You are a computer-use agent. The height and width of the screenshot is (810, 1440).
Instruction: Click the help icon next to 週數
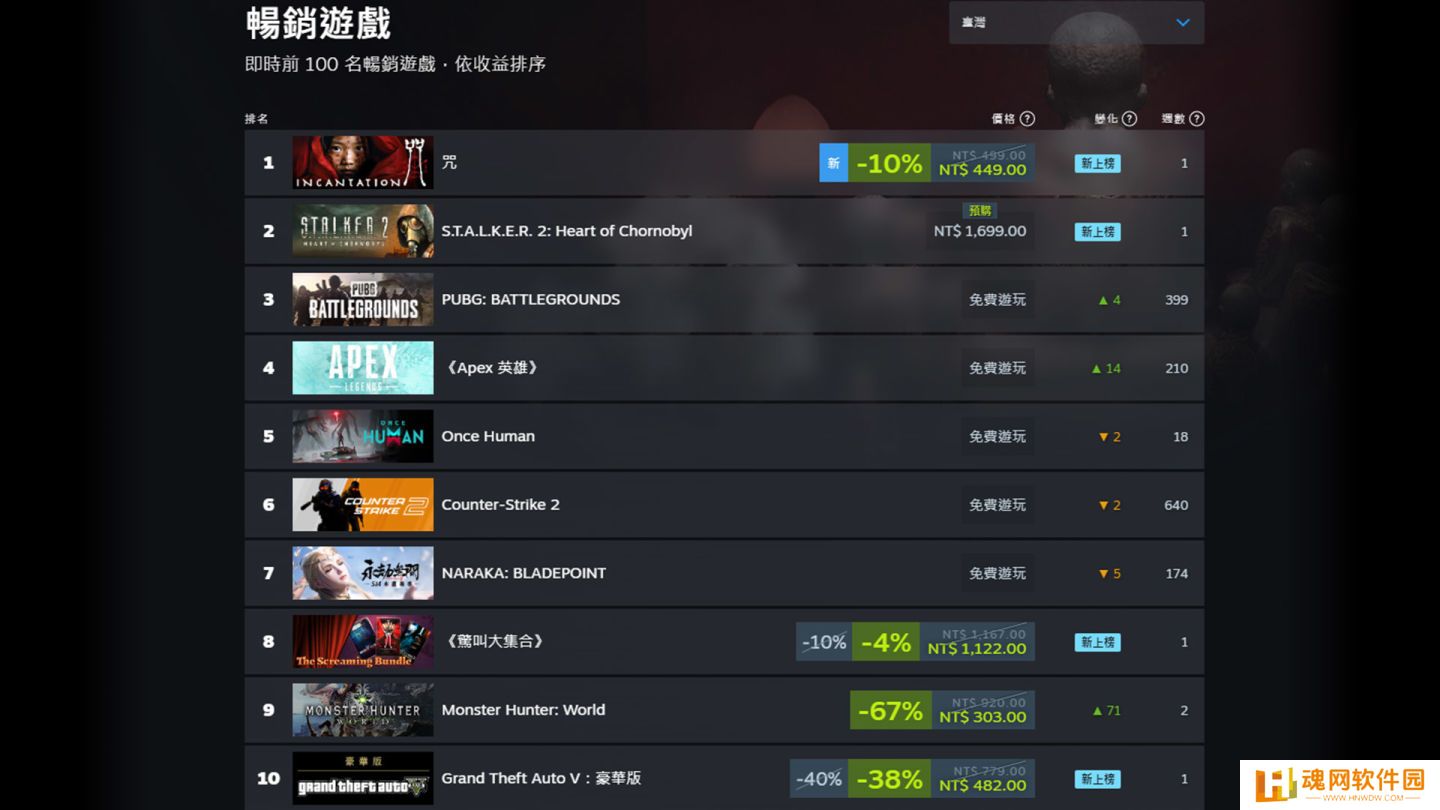[1197, 119]
